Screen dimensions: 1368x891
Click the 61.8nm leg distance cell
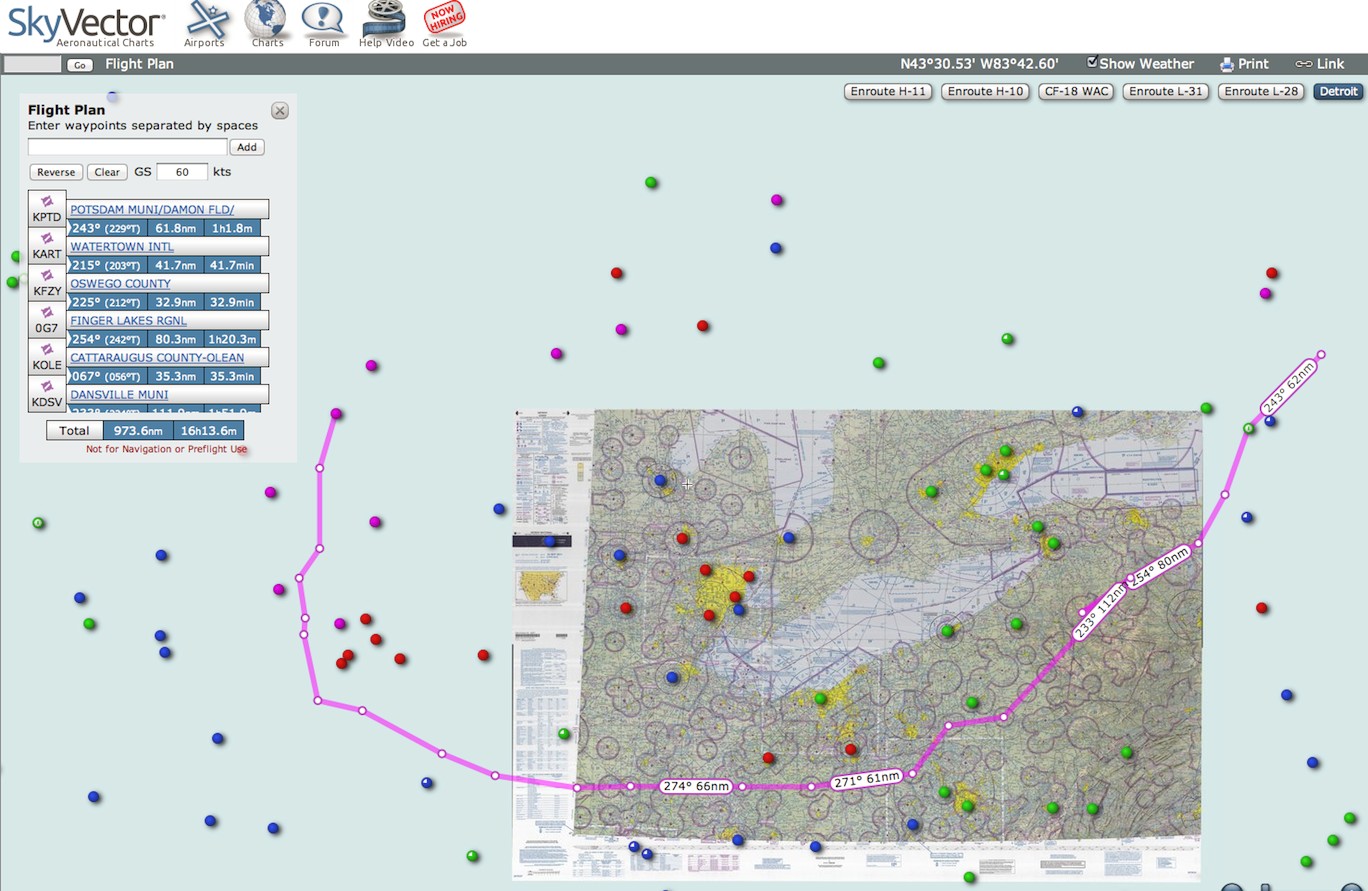click(175, 228)
